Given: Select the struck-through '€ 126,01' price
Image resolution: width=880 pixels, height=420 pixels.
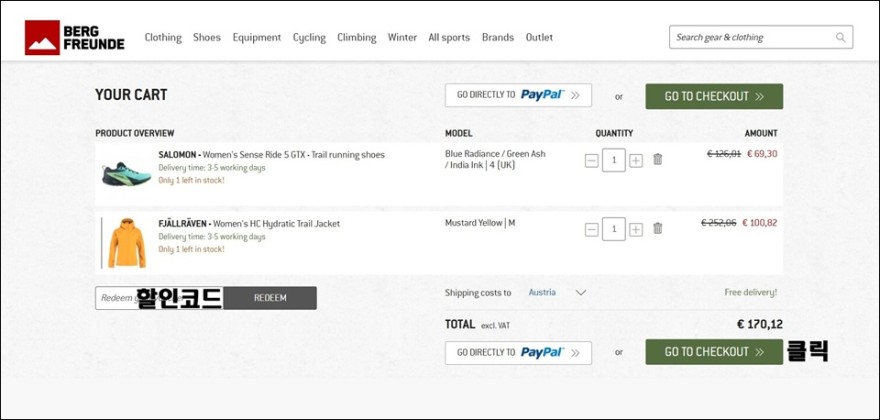Looking at the screenshot, I should pyautogui.click(x=724, y=154).
